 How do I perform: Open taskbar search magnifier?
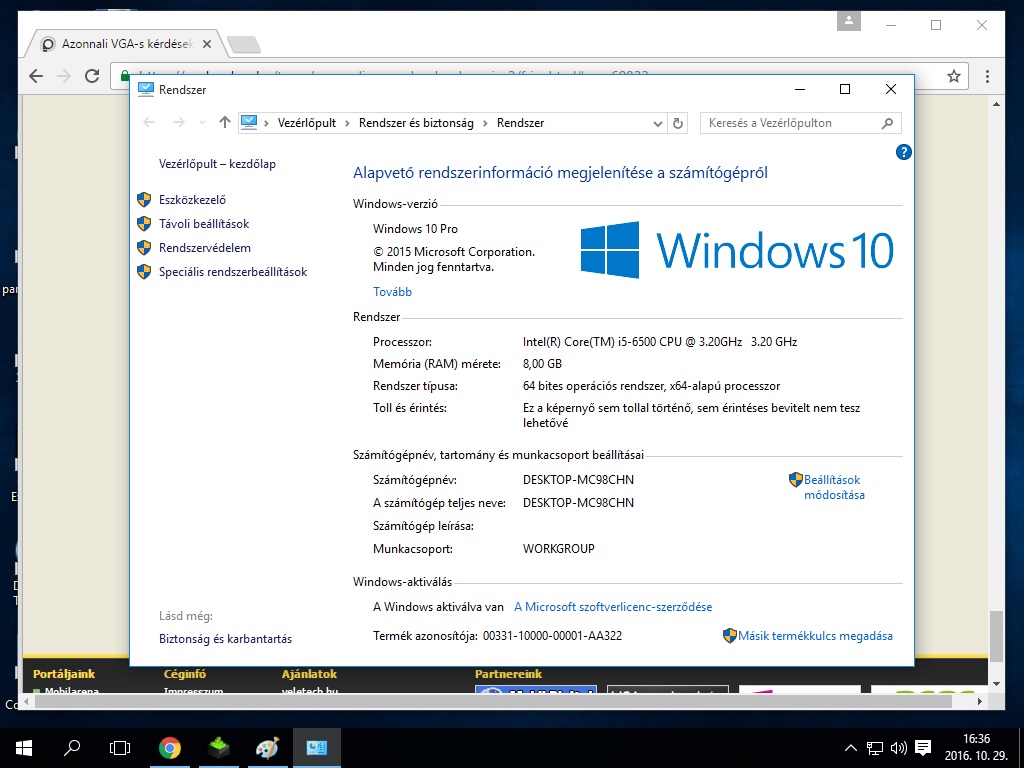(x=72, y=748)
